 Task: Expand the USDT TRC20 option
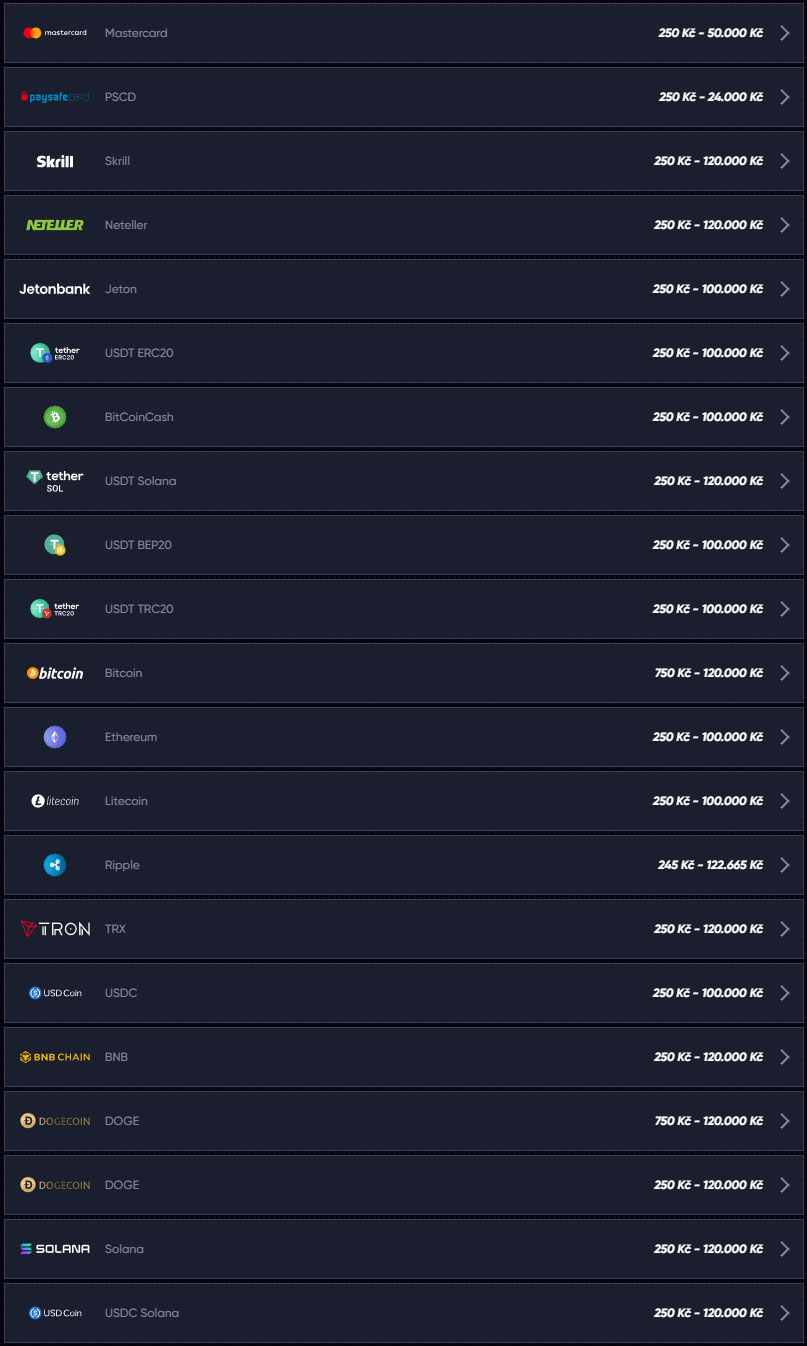tap(786, 608)
